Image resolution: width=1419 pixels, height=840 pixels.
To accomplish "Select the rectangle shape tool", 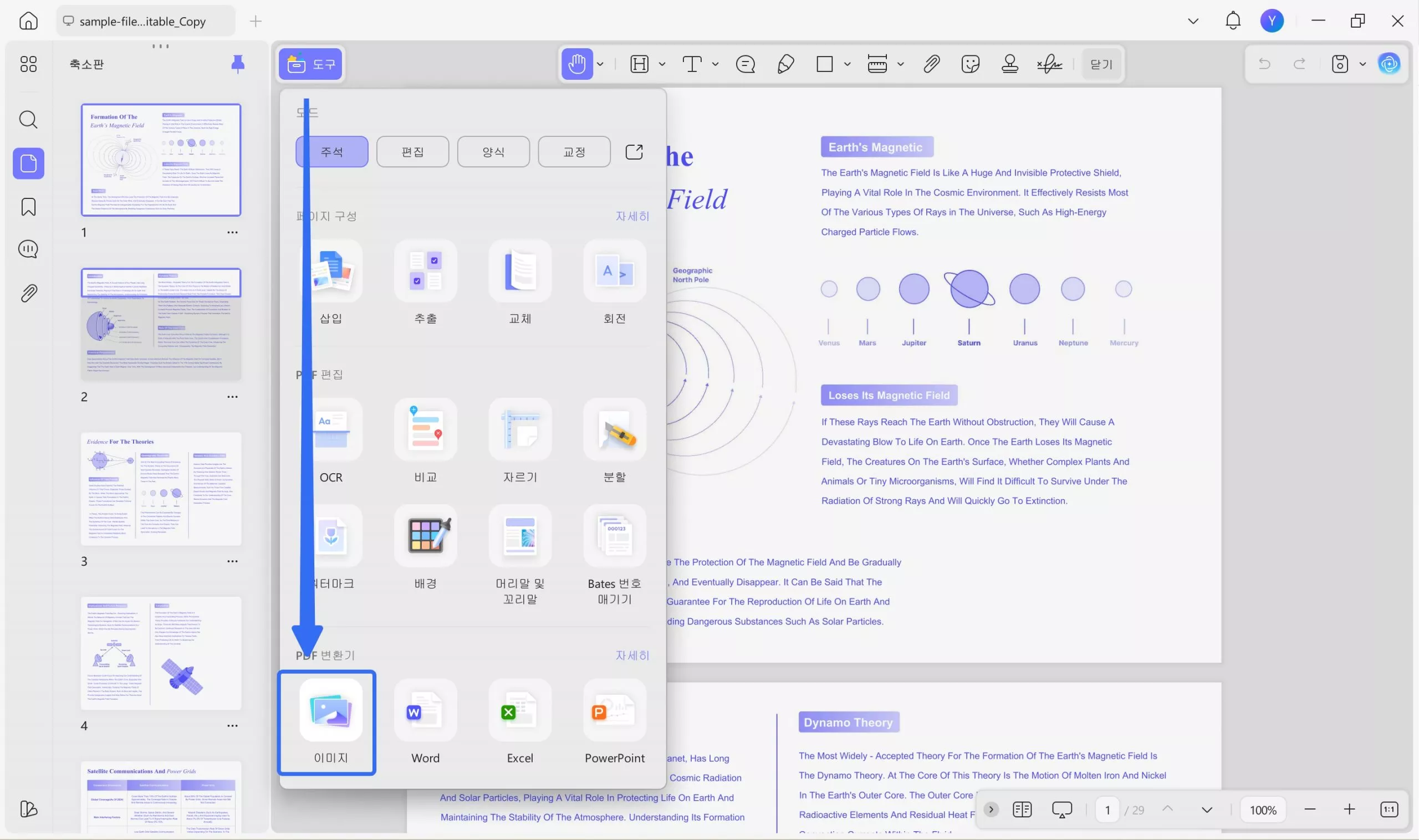I will pos(824,64).
